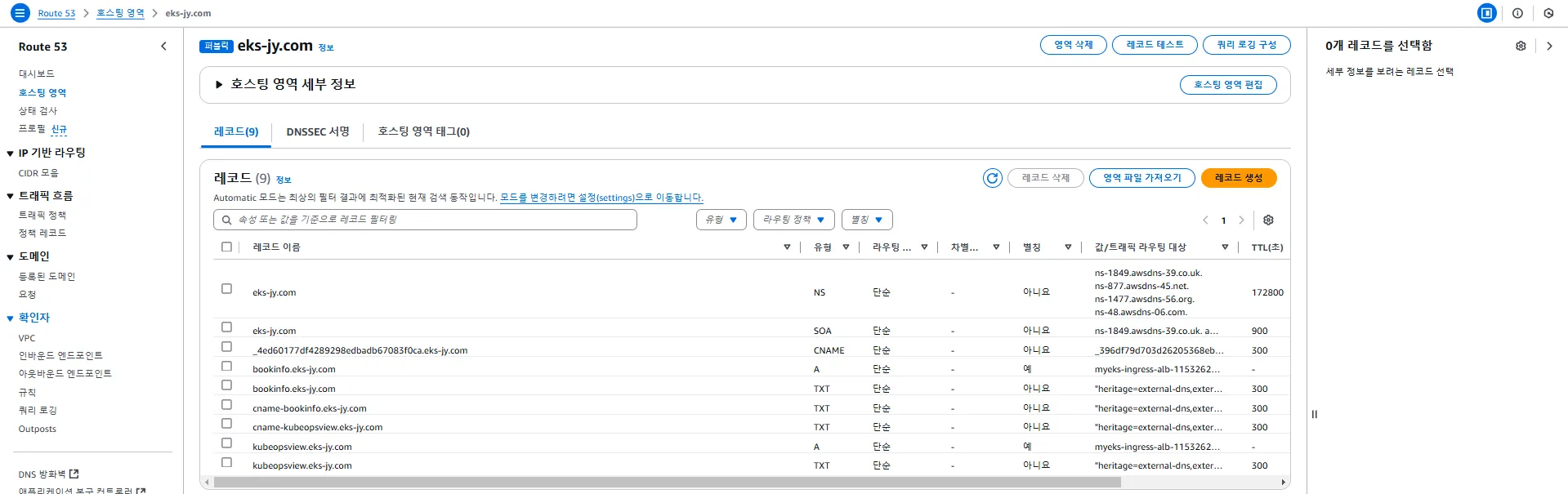The height and width of the screenshot is (494, 1568).
Task: Open the 별칭 filter dropdown
Action: (866, 220)
